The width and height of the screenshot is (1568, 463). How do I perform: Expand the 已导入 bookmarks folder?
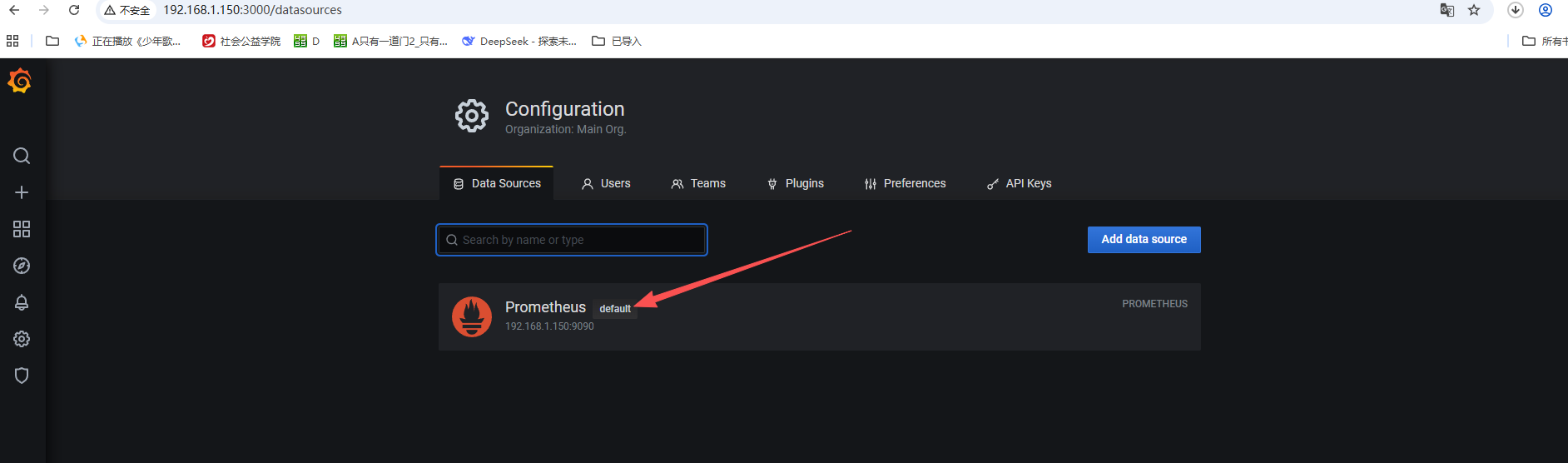[x=617, y=41]
